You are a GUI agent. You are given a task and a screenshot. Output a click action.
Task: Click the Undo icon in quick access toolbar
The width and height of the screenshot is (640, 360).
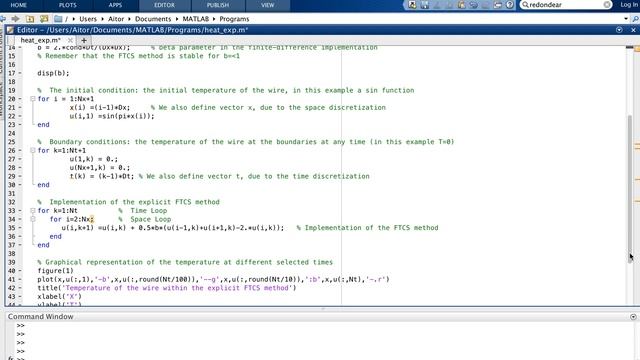(473, 5)
